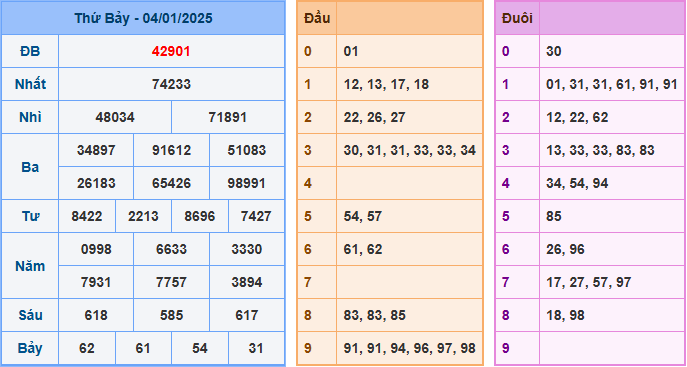Click the Năm prize number 3894
The image size is (687, 367).
pyautogui.click(x=247, y=282)
